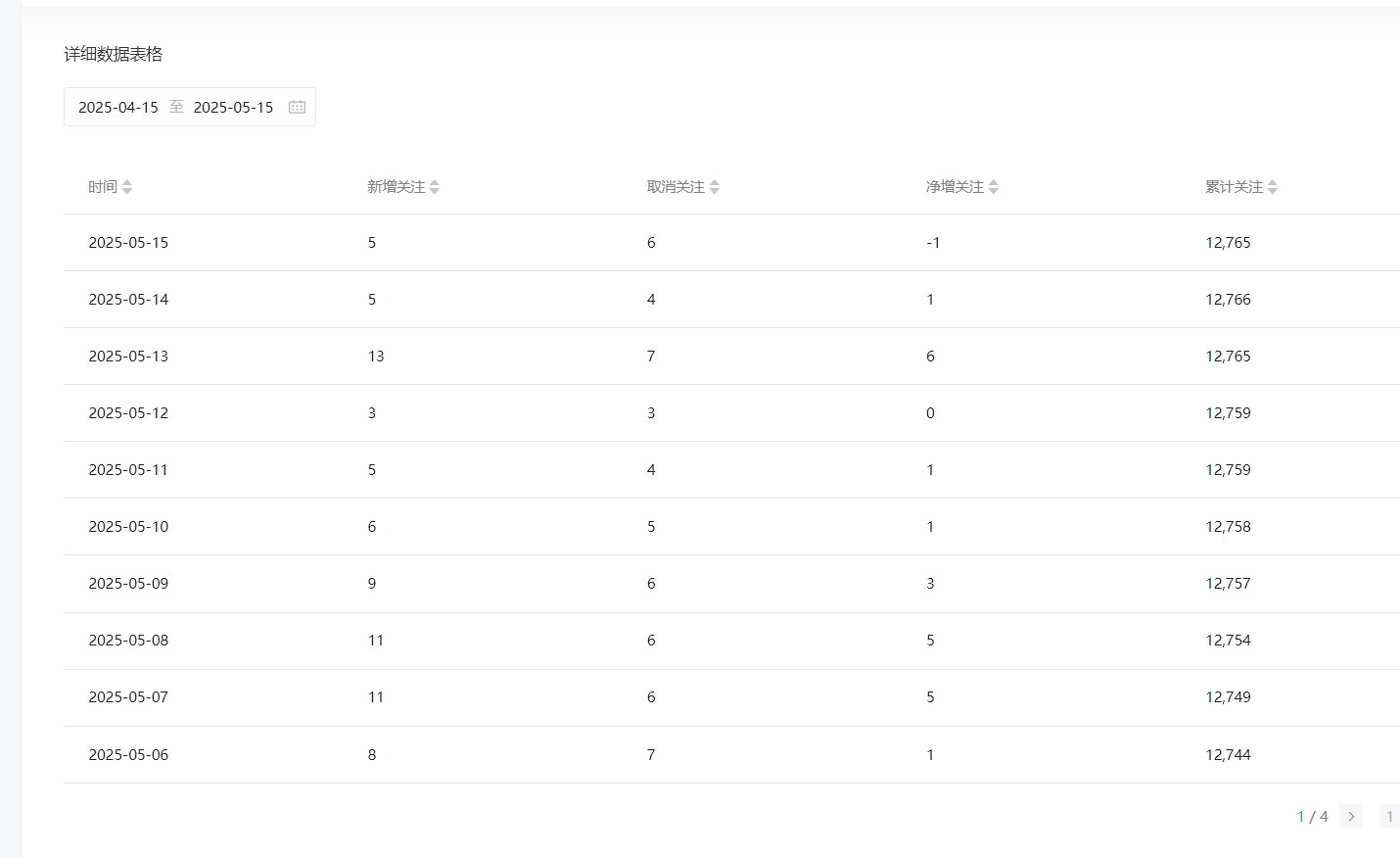
Task: Select the 2025-05-10 date cell
Action: [x=128, y=527]
